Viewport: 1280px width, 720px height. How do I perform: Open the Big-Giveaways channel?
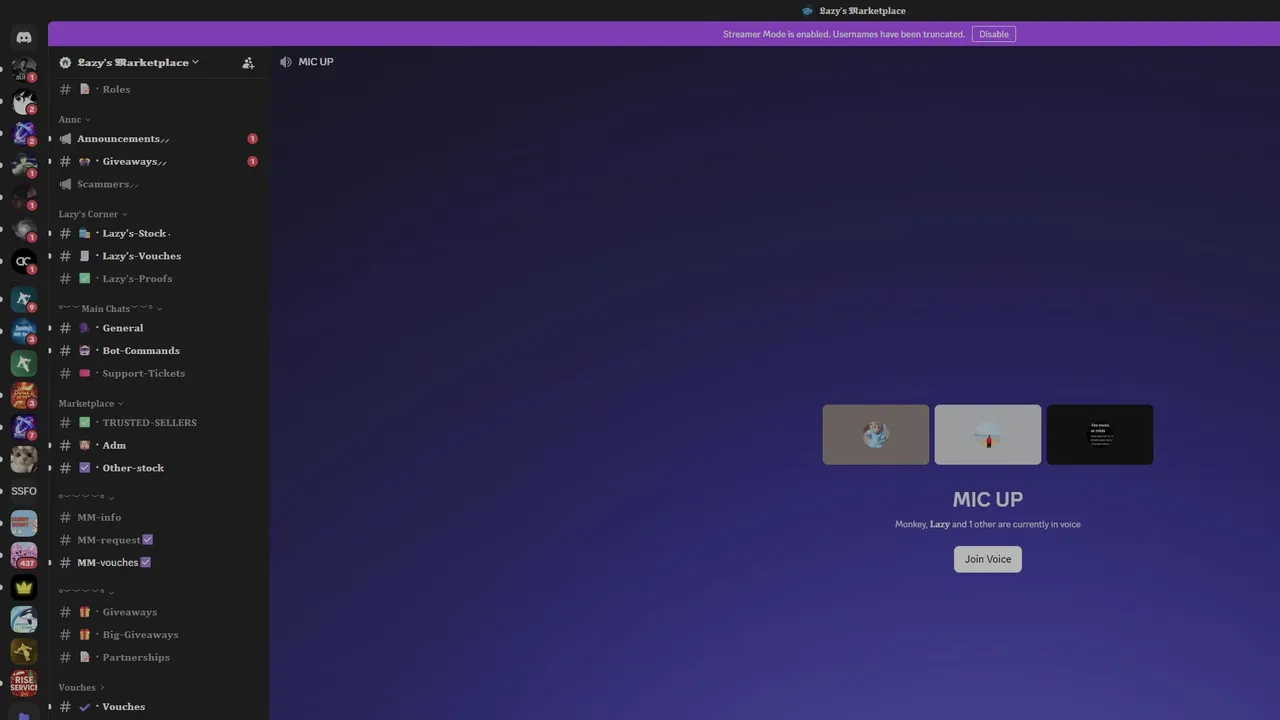tap(159, 634)
